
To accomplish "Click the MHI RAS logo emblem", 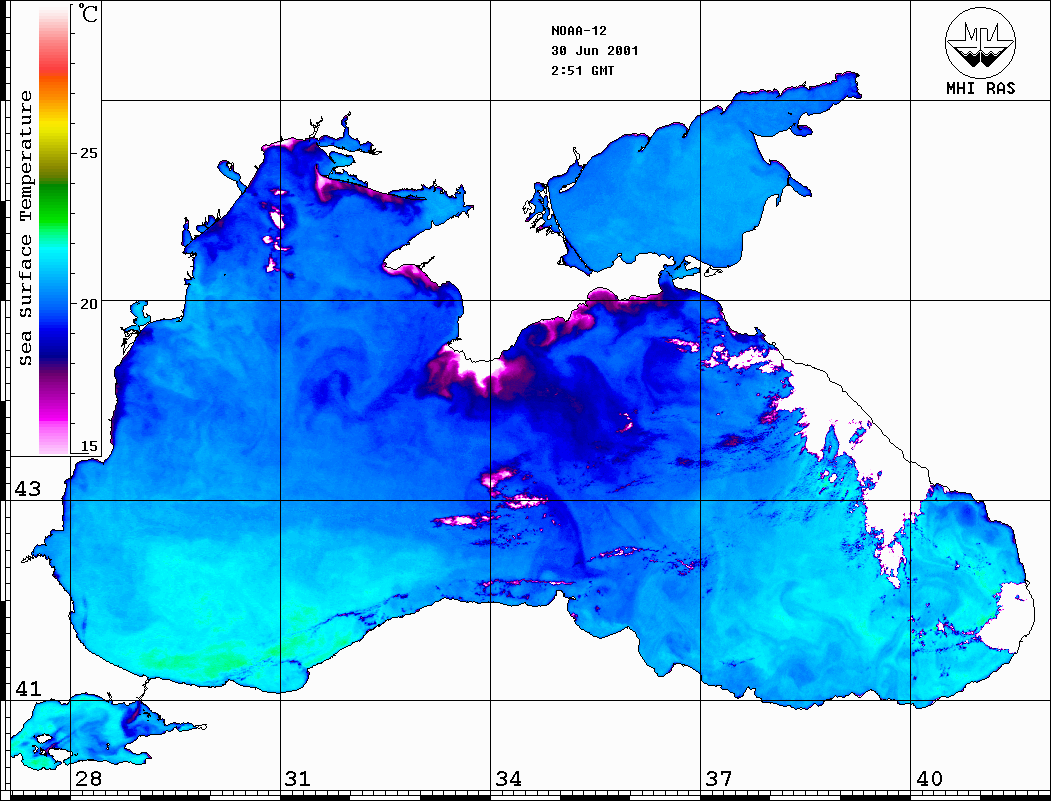I will [x=980, y=42].
